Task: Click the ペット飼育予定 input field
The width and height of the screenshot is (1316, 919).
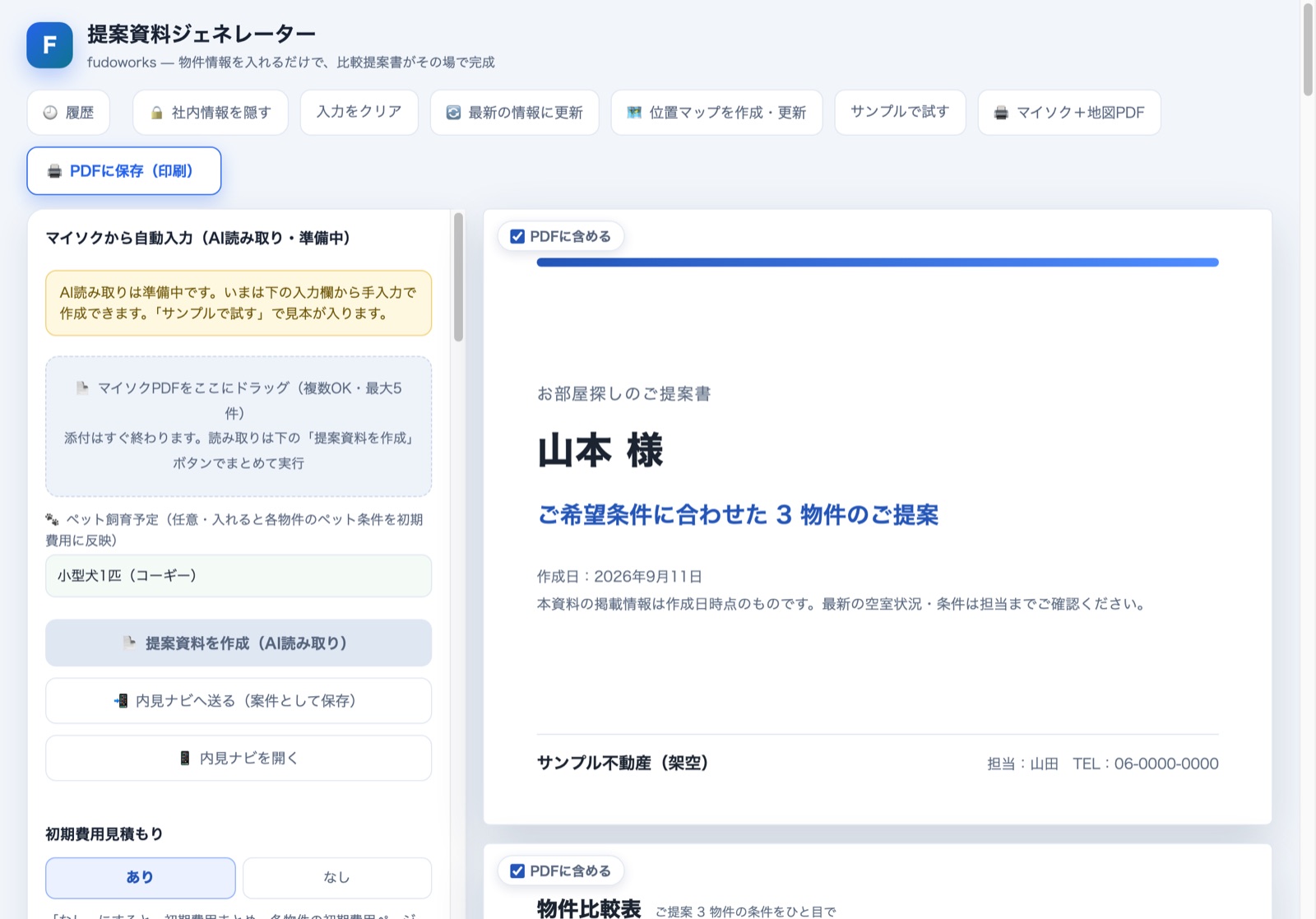Action: [x=239, y=576]
